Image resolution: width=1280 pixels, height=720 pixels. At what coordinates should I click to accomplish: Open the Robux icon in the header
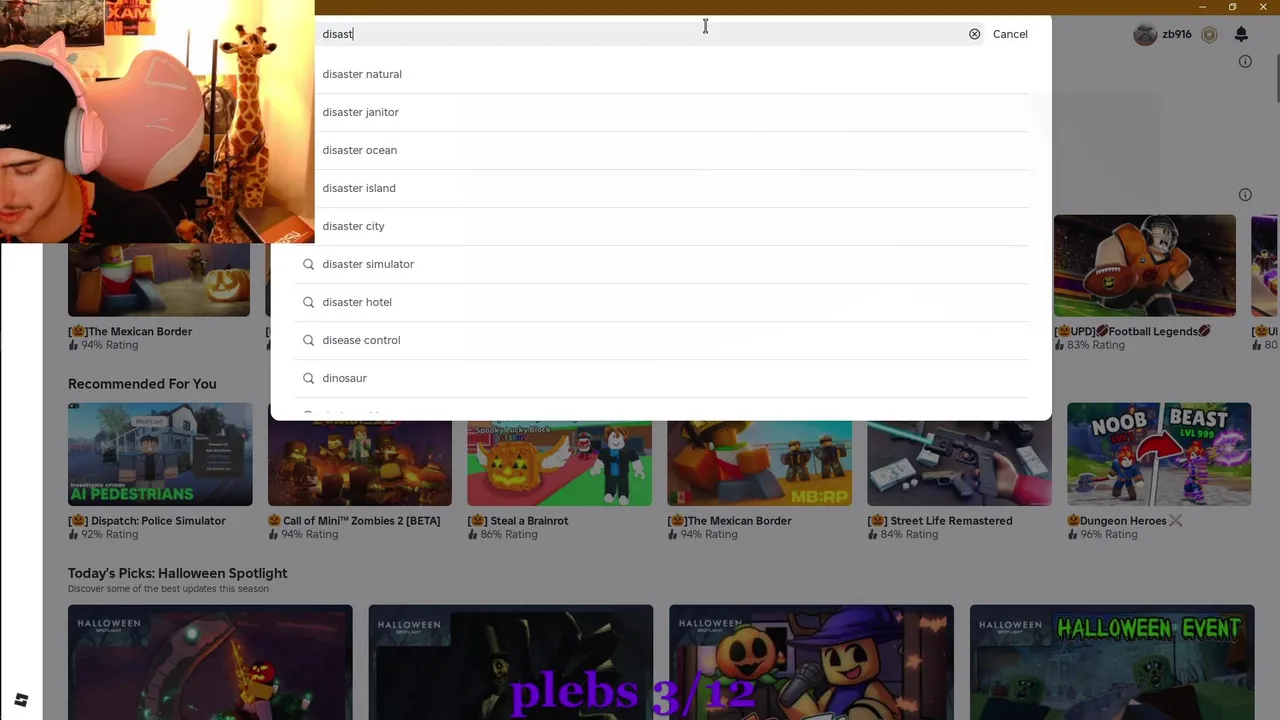[x=1209, y=34]
